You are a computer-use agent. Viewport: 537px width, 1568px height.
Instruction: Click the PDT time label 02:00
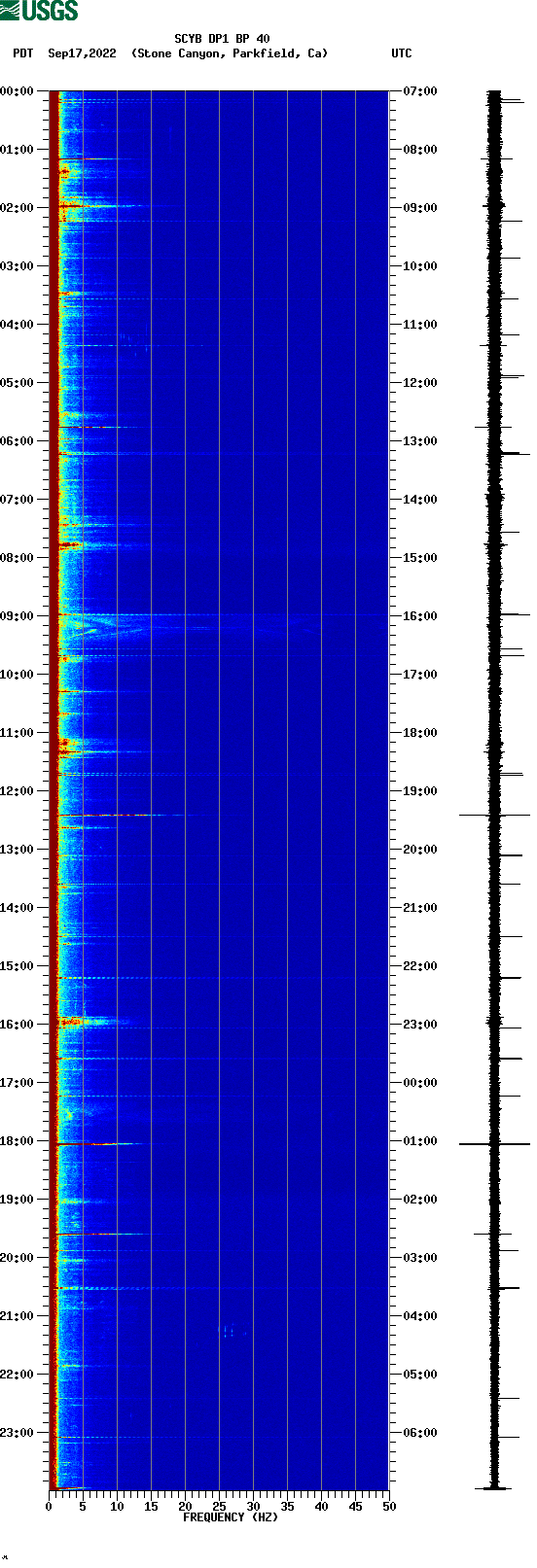click(18, 208)
